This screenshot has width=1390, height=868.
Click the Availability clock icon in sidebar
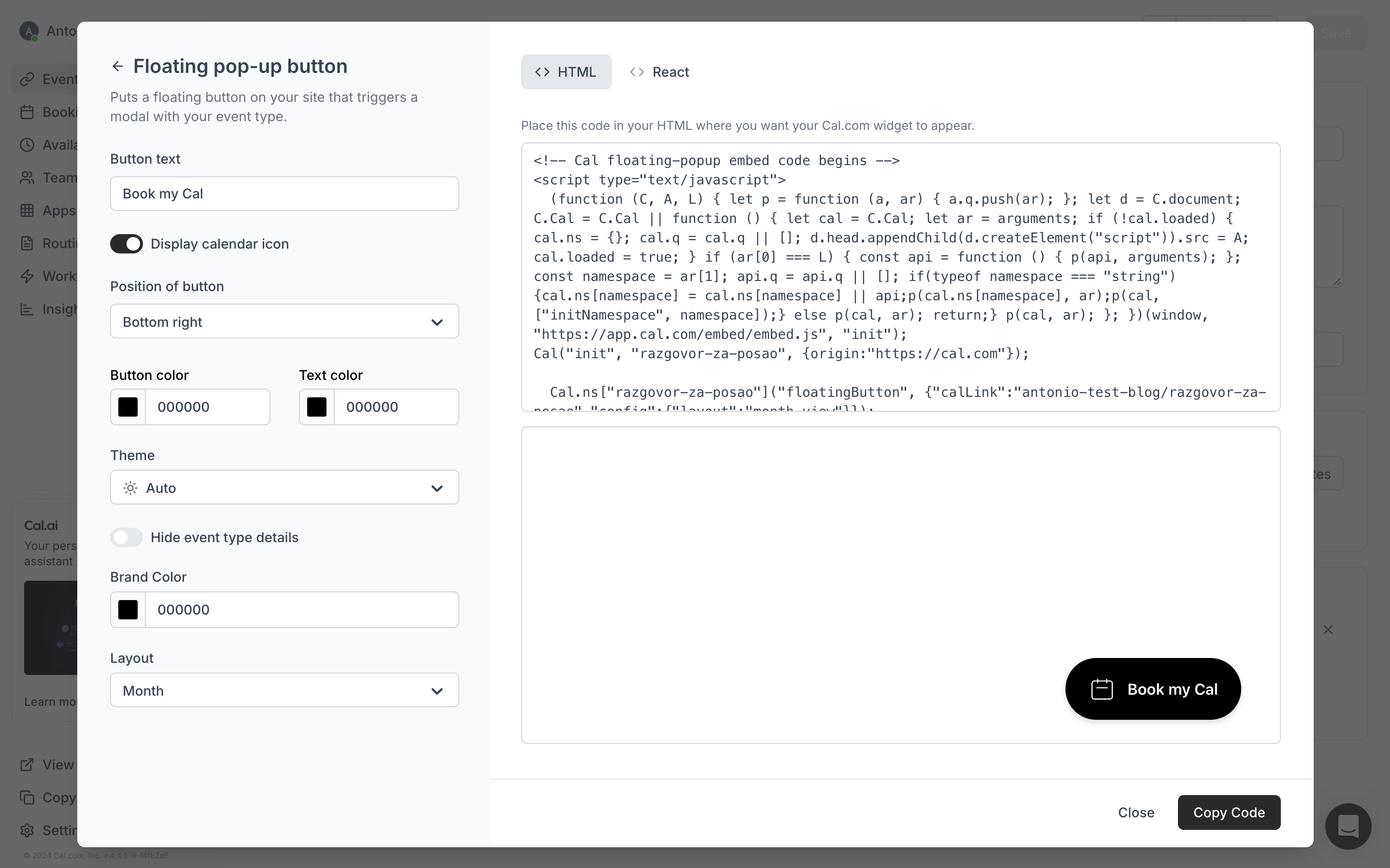(x=27, y=145)
